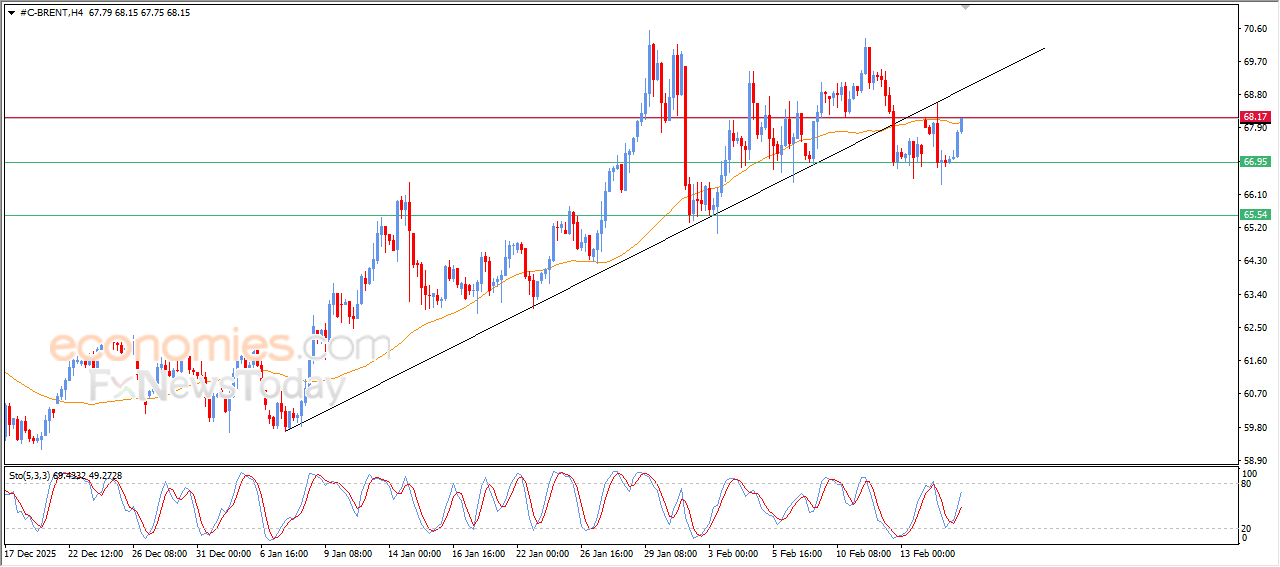Click the 70.60 price axis value
This screenshot has height=567, width=1280.
tap(1255, 28)
